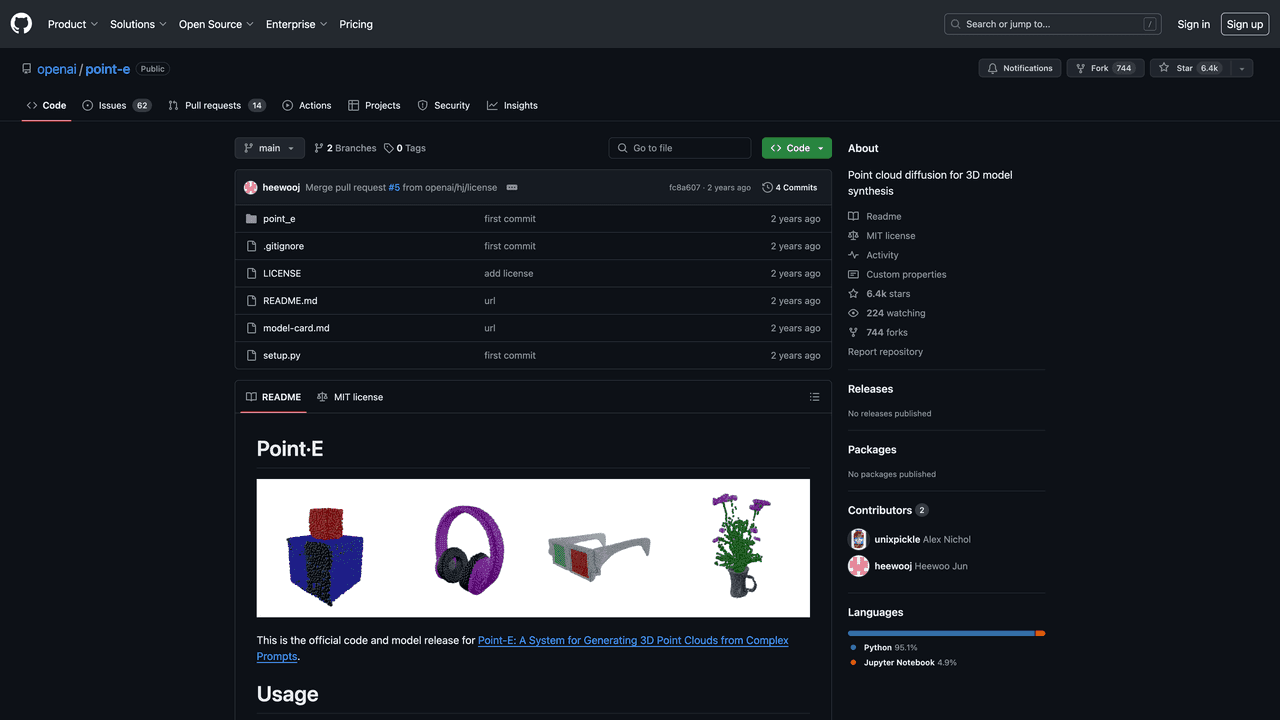Click 2 Branches link
1280x720 pixels.
345,148
